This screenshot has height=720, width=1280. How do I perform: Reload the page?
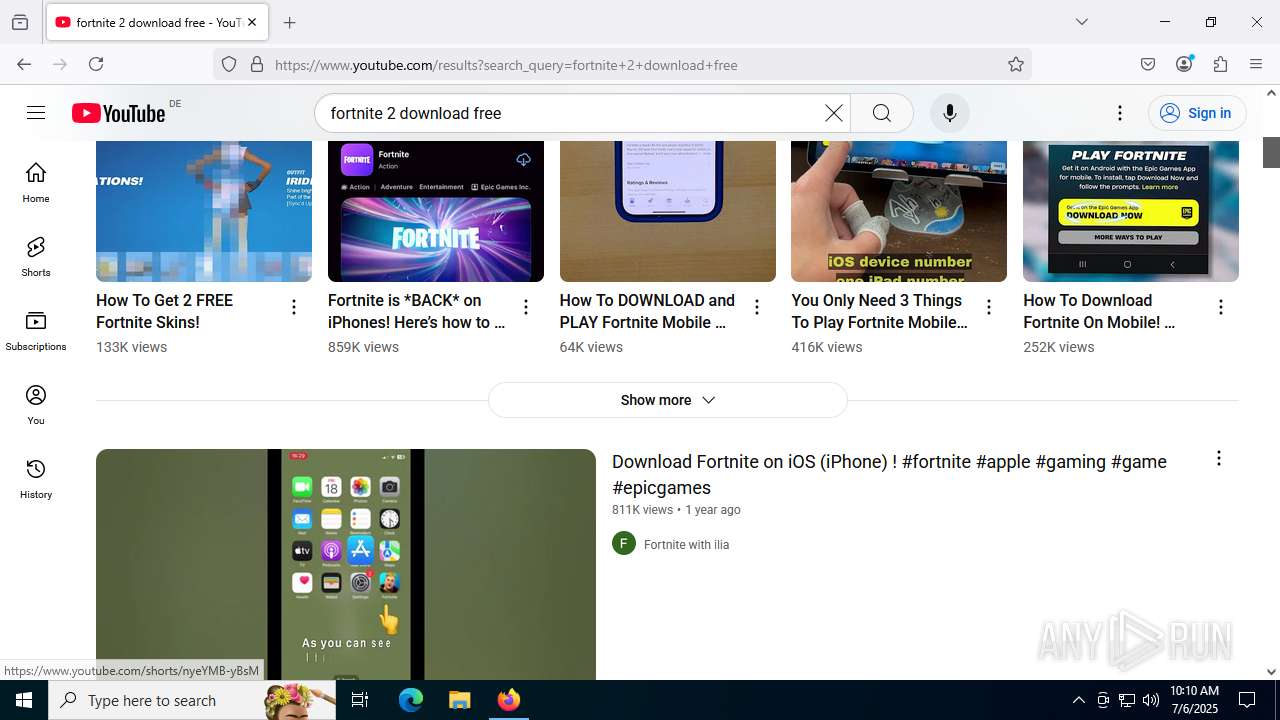[96, 64]
